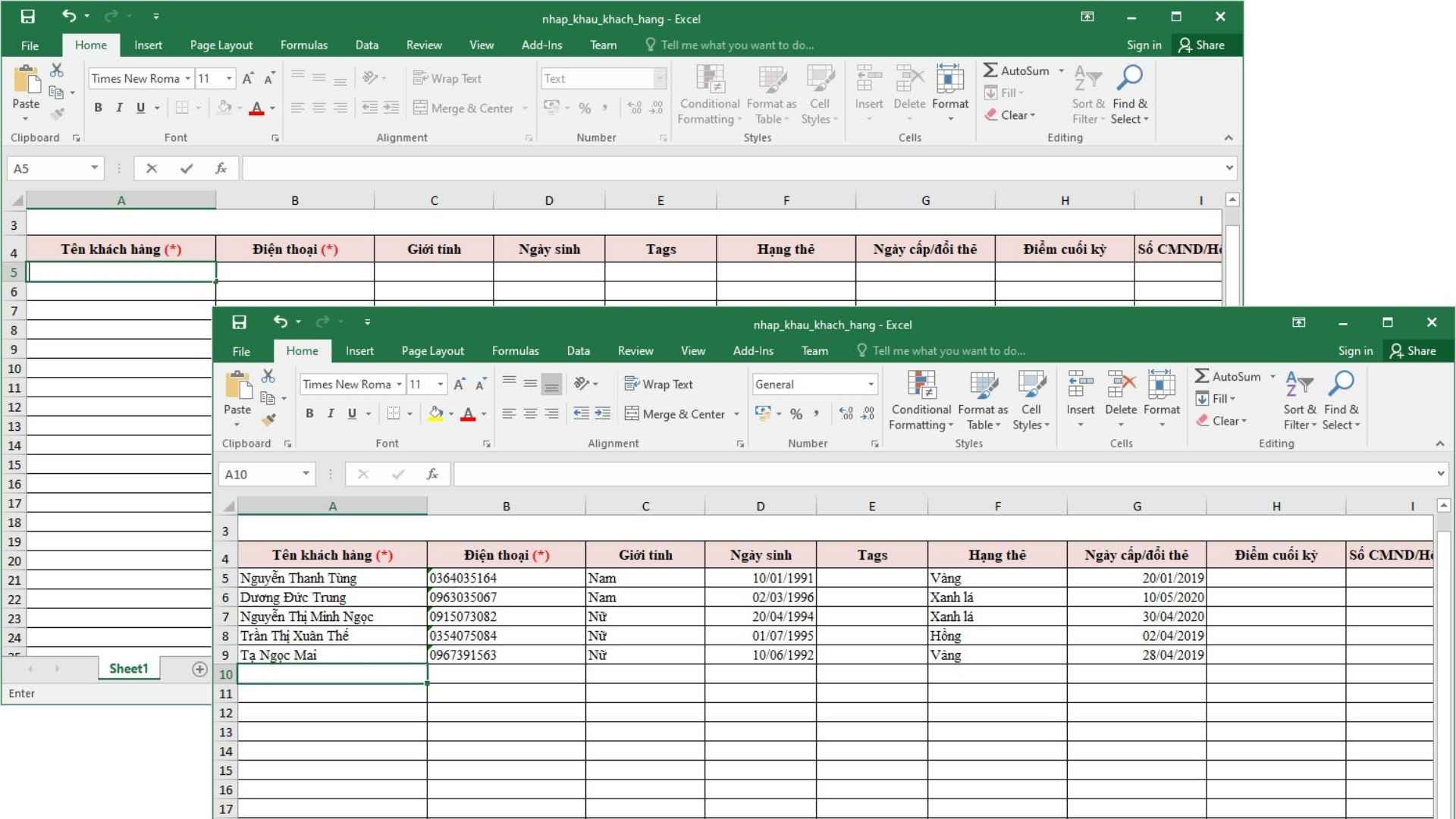This screenshot has width=1456, height=819.
Task: Toggle bold formatting
Action: [309, 413]
